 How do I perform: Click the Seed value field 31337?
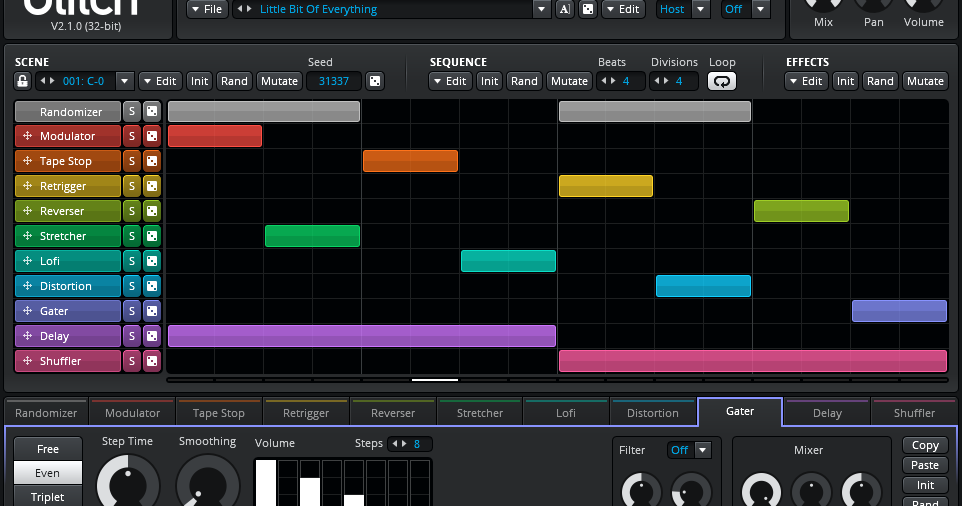click(333, 81)
